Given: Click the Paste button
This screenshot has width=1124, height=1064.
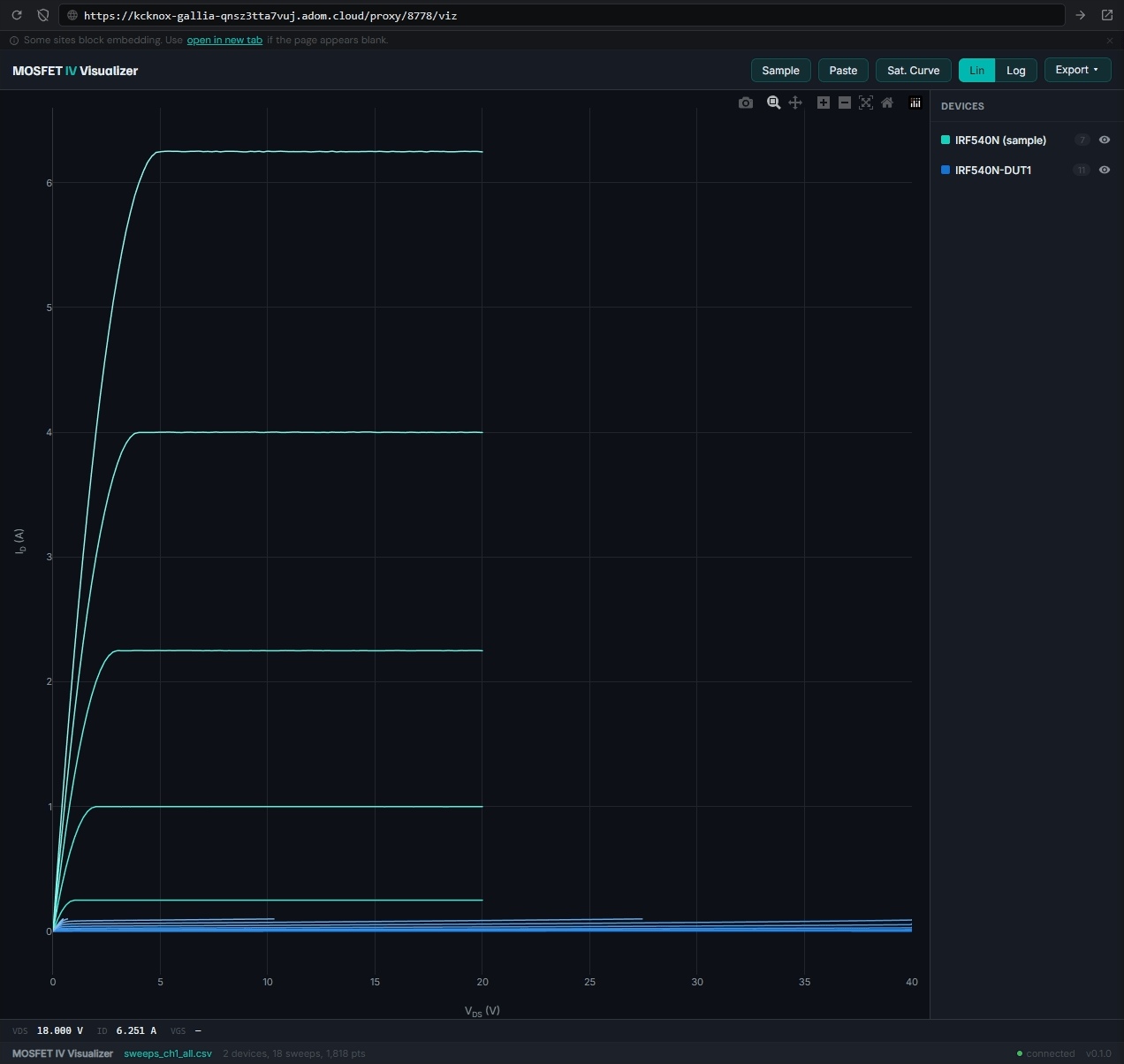Looking at the screenshot, I should point(843,70).
